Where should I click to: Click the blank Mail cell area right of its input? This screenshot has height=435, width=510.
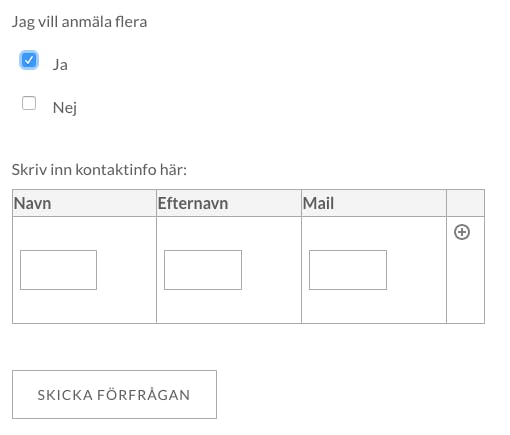click(417, 270)
